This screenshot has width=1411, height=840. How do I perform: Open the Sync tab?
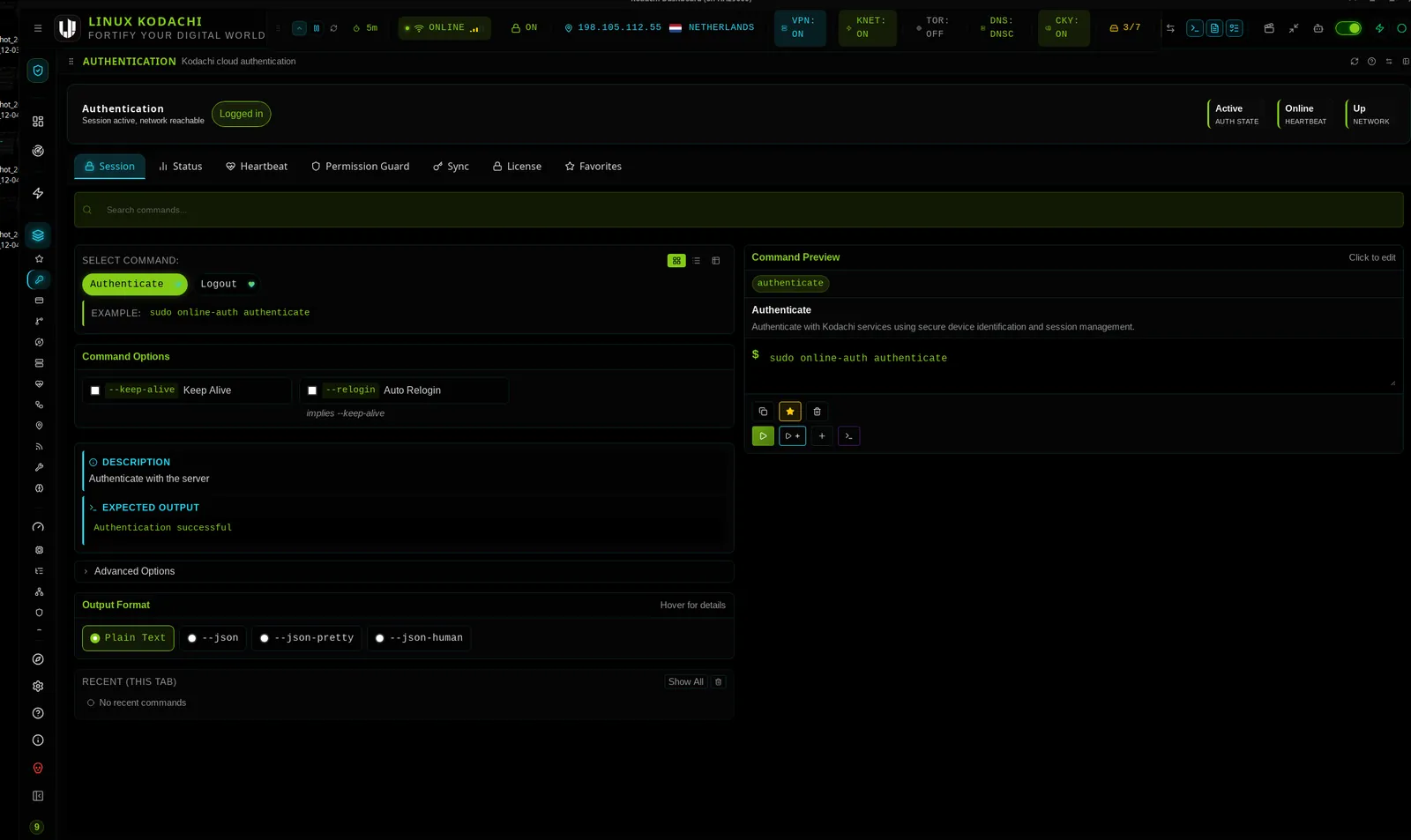coord(451,167)
